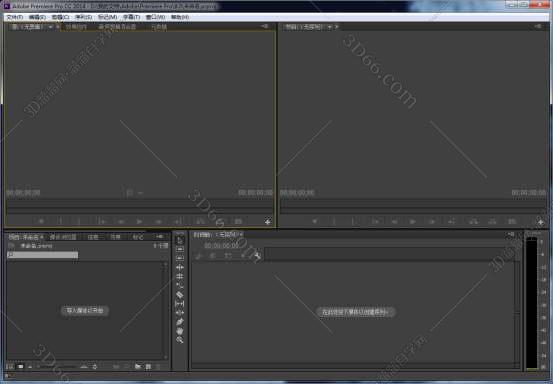Open the Program panel flyout menu
Image resolution: width=553 pixels, height=384 pixels.
(538, 26)
